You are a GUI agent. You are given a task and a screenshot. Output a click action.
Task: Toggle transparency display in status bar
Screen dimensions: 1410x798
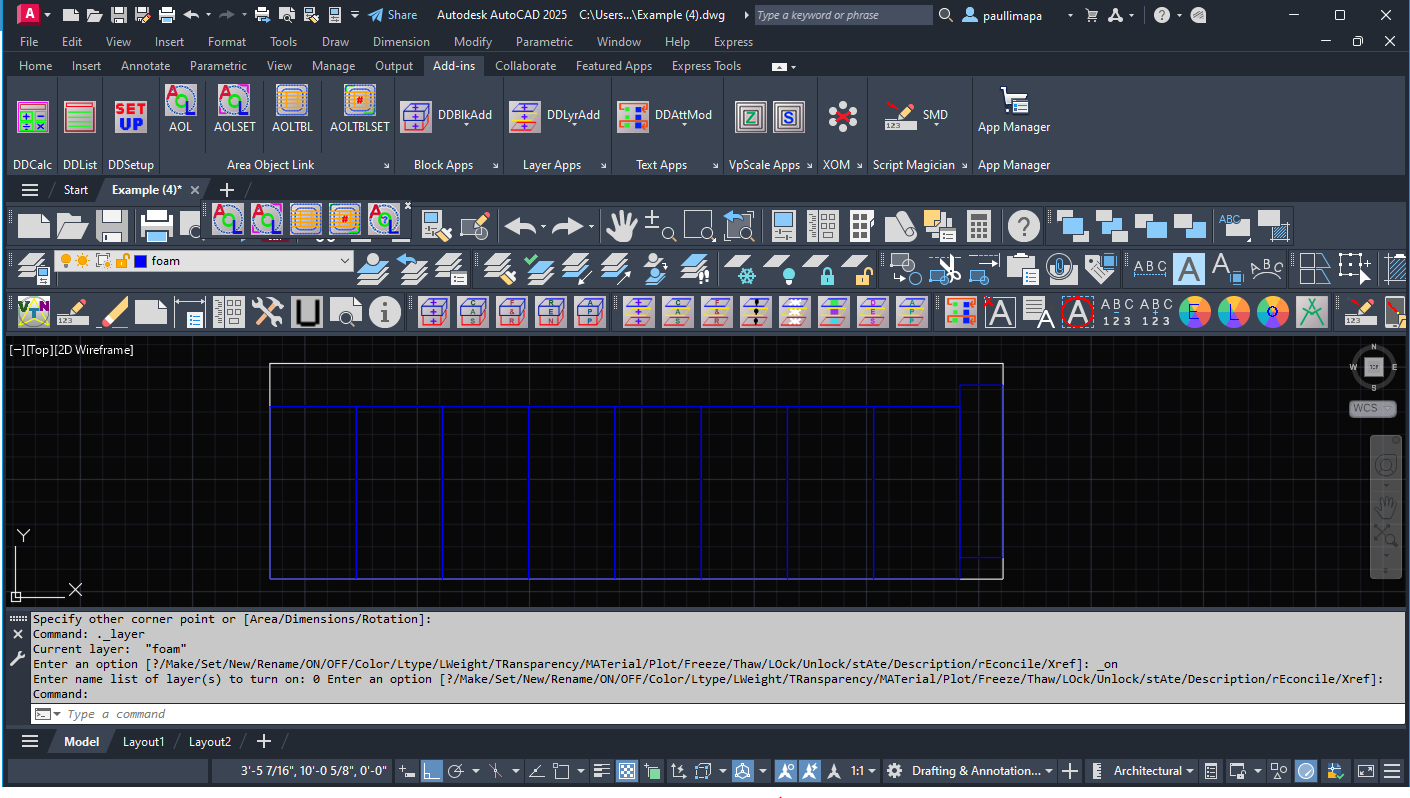(x=627, y=771)
